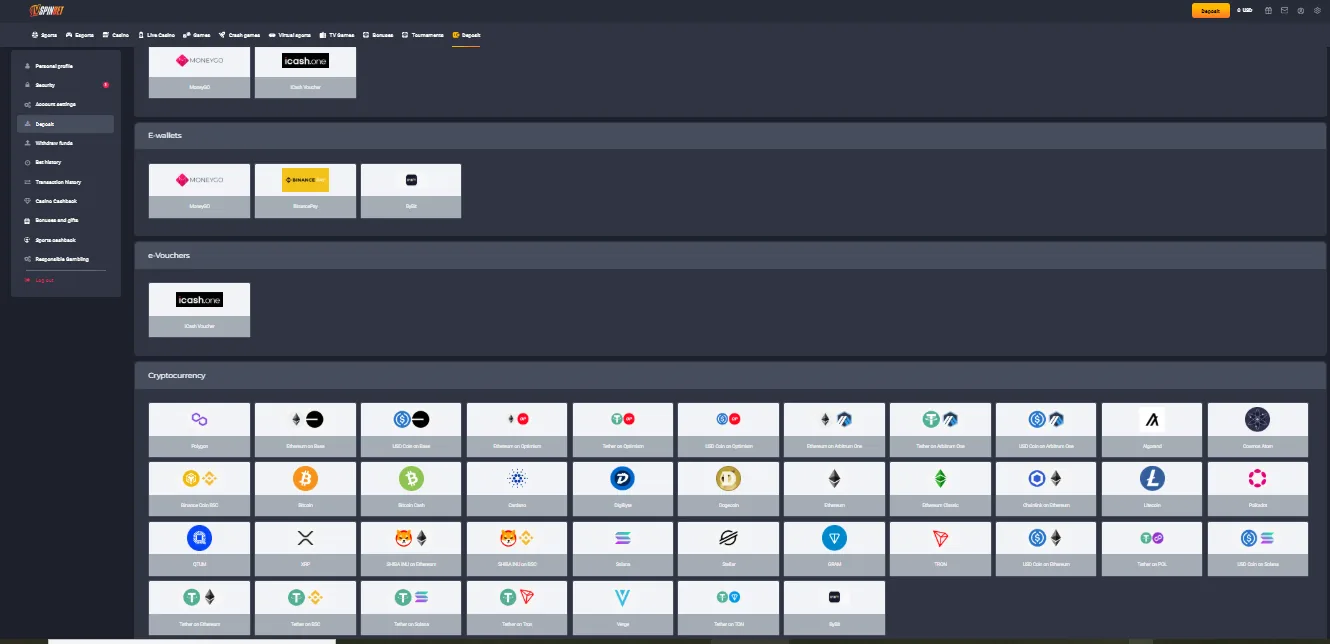Pick USD Coin on Base
Viewport: 1330px width, 644px height.
(411, 430)
